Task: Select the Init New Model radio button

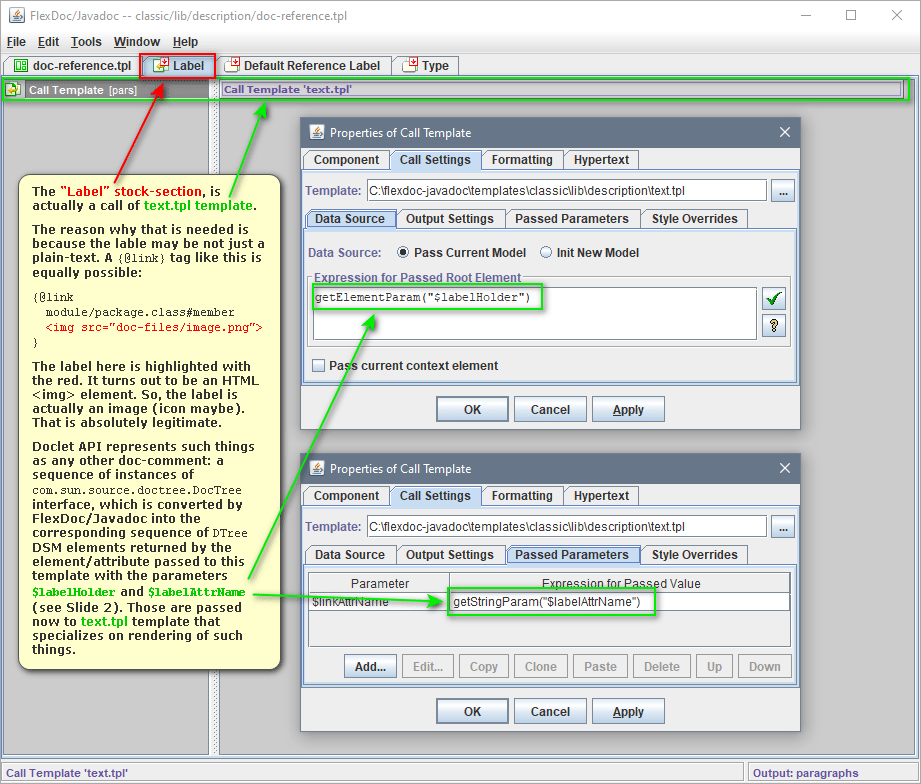Action: (546, 253)
